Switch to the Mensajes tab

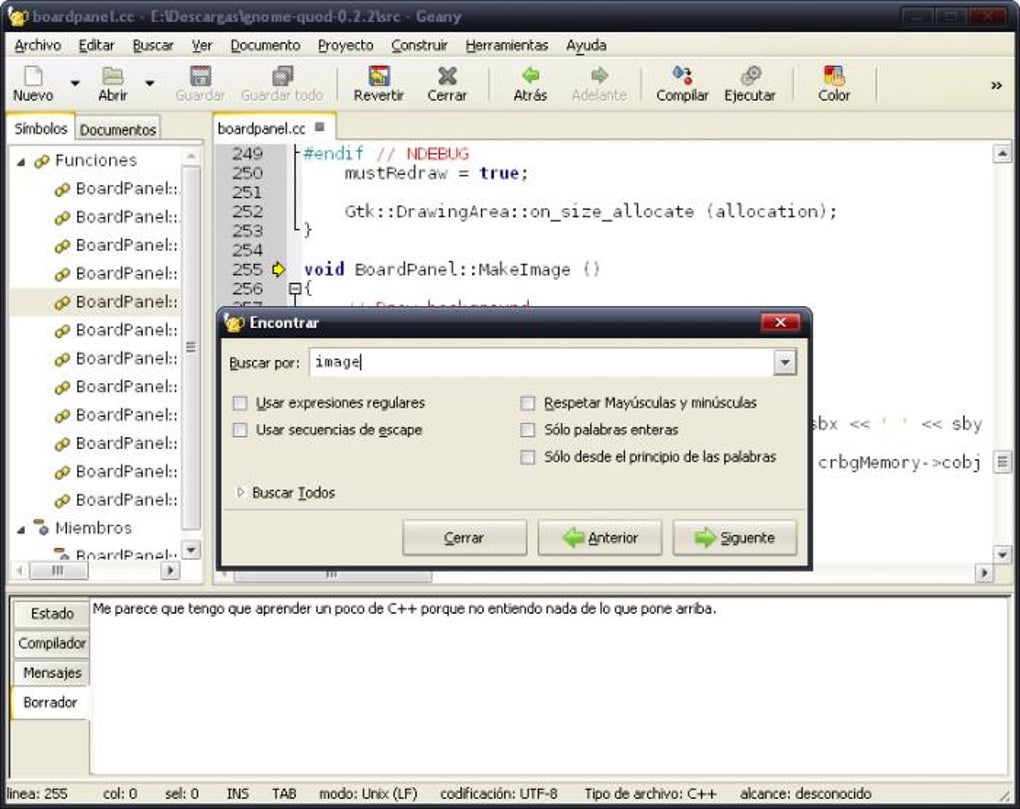click(x=52, y=672)
